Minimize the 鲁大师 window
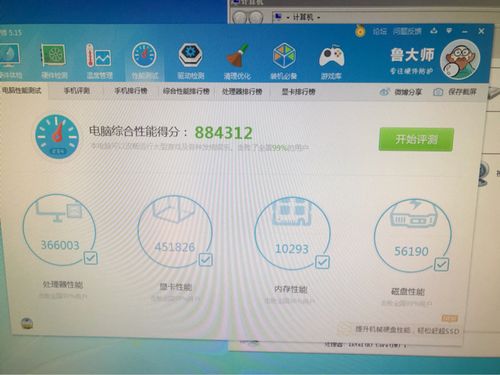Image resolution: width=500 pixels, height=375 pixels. [x=465, y=31]
